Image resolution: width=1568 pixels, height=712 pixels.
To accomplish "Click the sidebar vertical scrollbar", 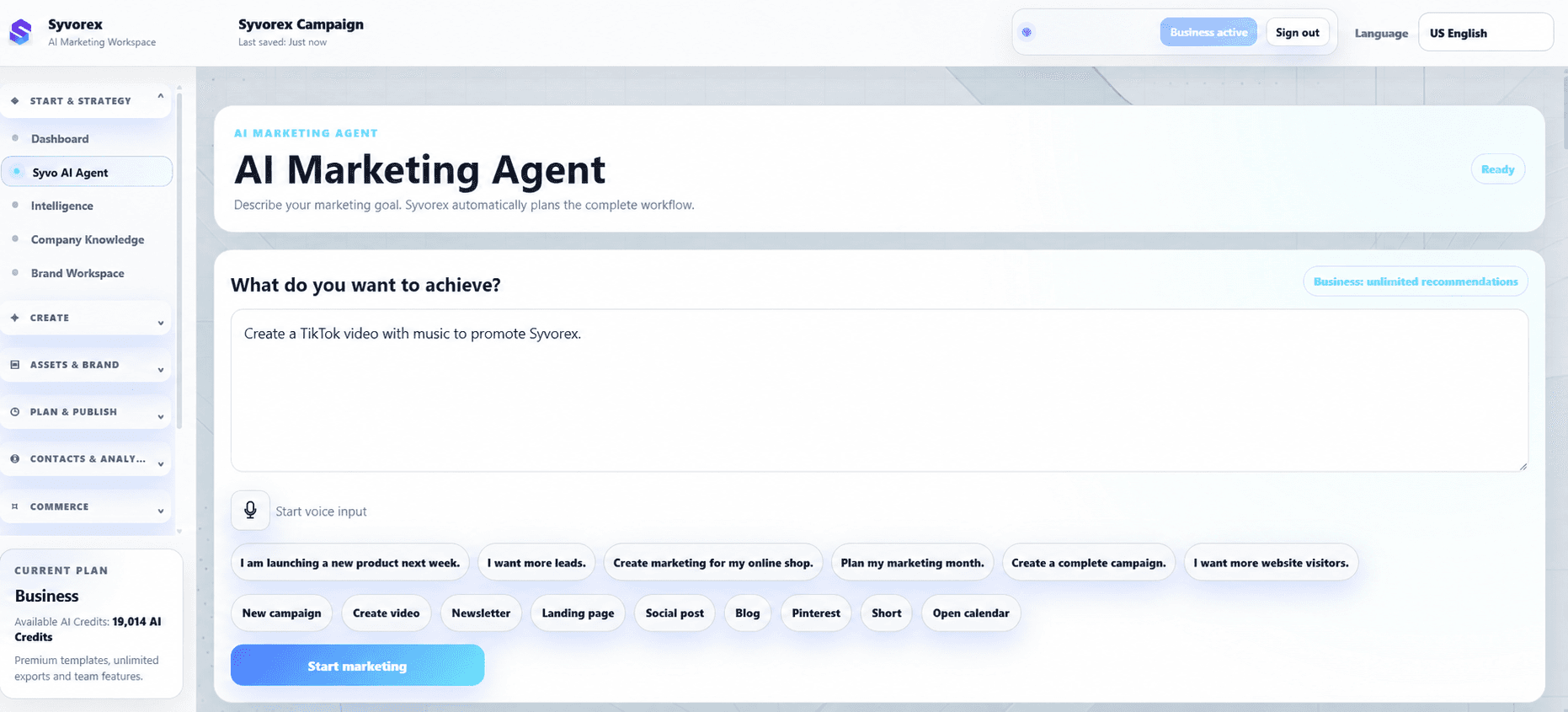I will (x=179, y=261).
